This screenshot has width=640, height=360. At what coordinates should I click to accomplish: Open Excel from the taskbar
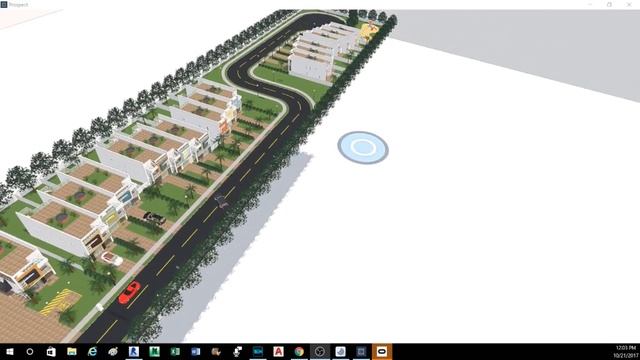point(175,351)
